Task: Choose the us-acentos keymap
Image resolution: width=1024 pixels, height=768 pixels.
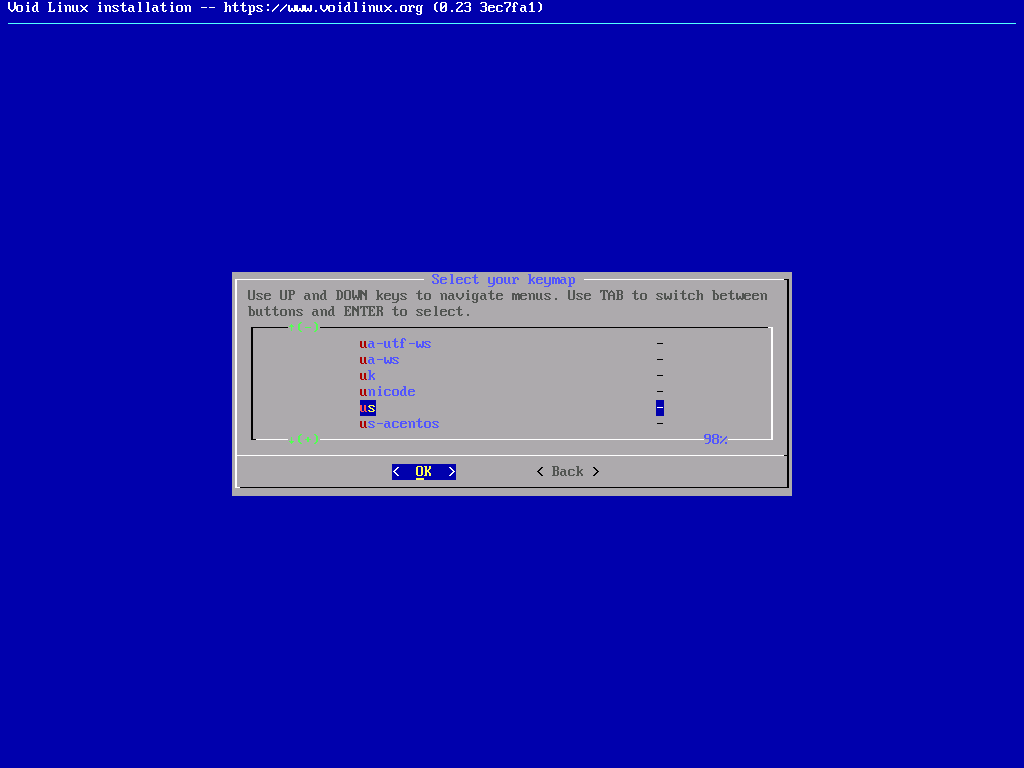Action: tap(399, 424)
